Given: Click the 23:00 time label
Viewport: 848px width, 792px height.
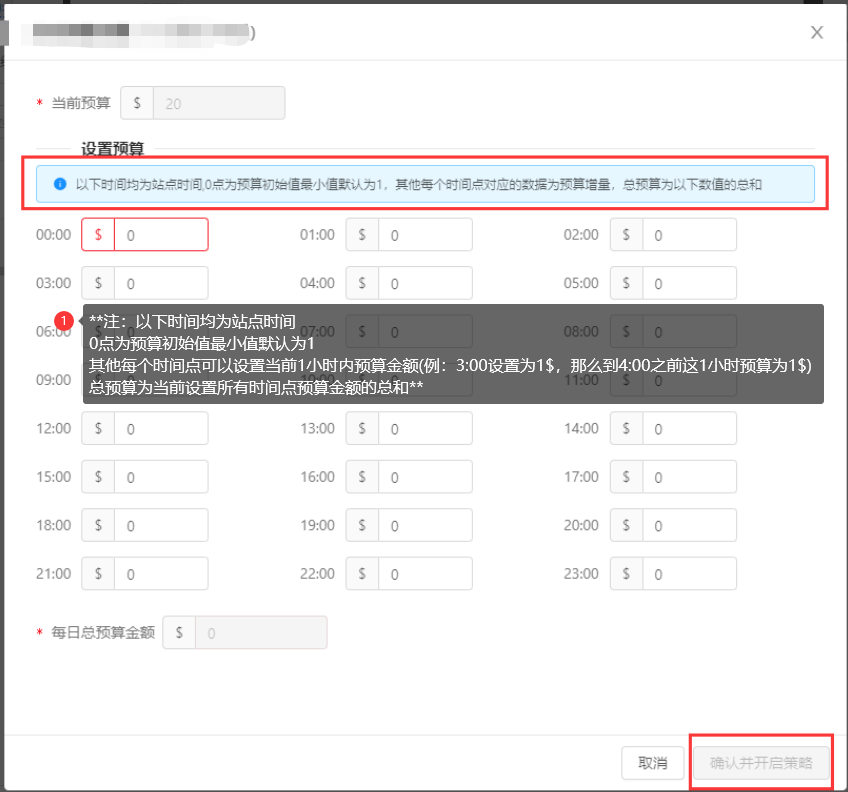Looking at the screenshot, I should (581, 573).
